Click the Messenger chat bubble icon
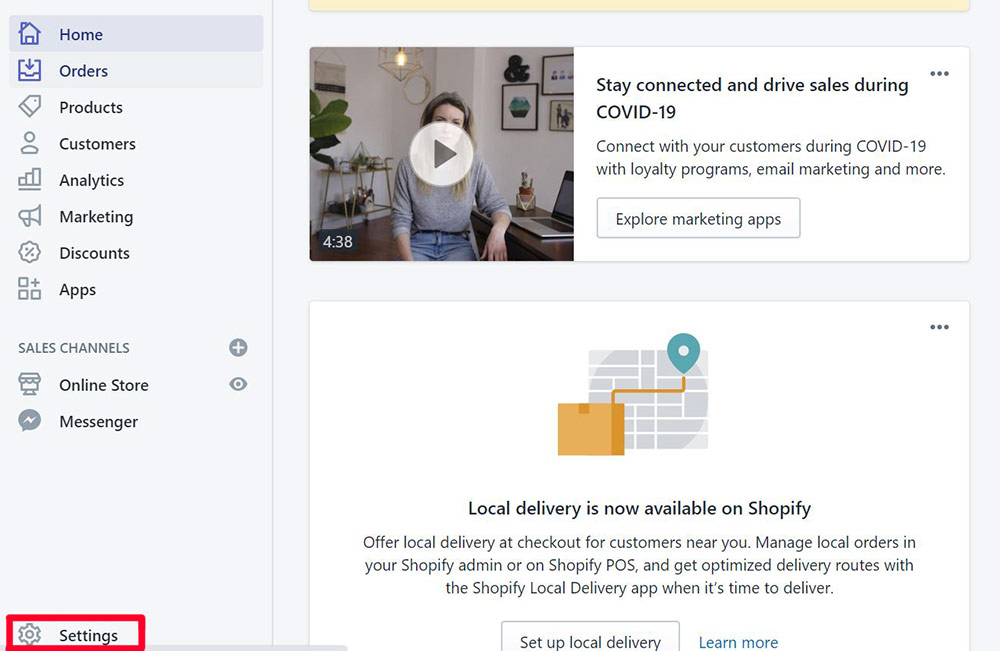The height and width of the screenshot is (651, 1000). (x=29, y=421)
